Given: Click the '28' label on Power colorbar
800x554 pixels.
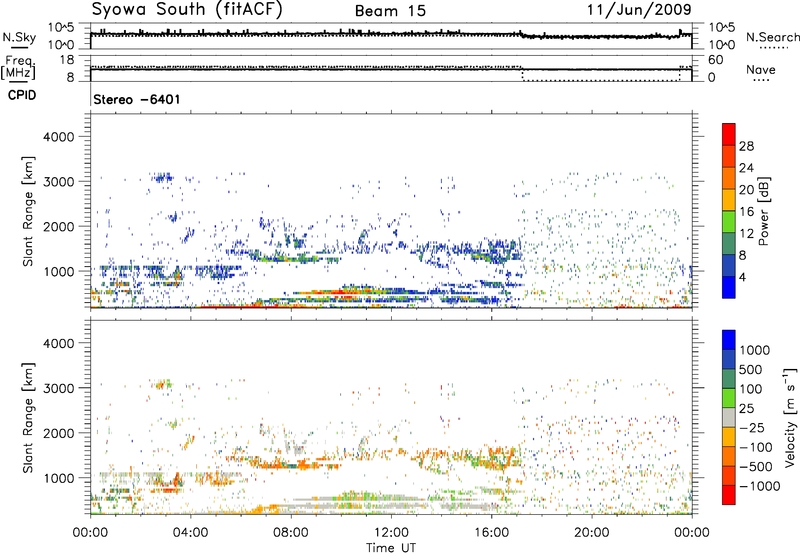Looking at the screenshot, I should point(746,146).
